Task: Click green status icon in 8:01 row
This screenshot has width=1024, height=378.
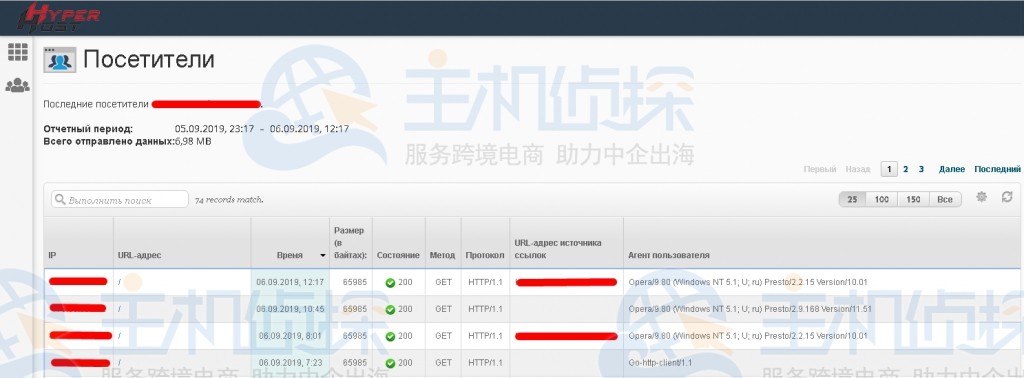Action: [x=390, y=336]
